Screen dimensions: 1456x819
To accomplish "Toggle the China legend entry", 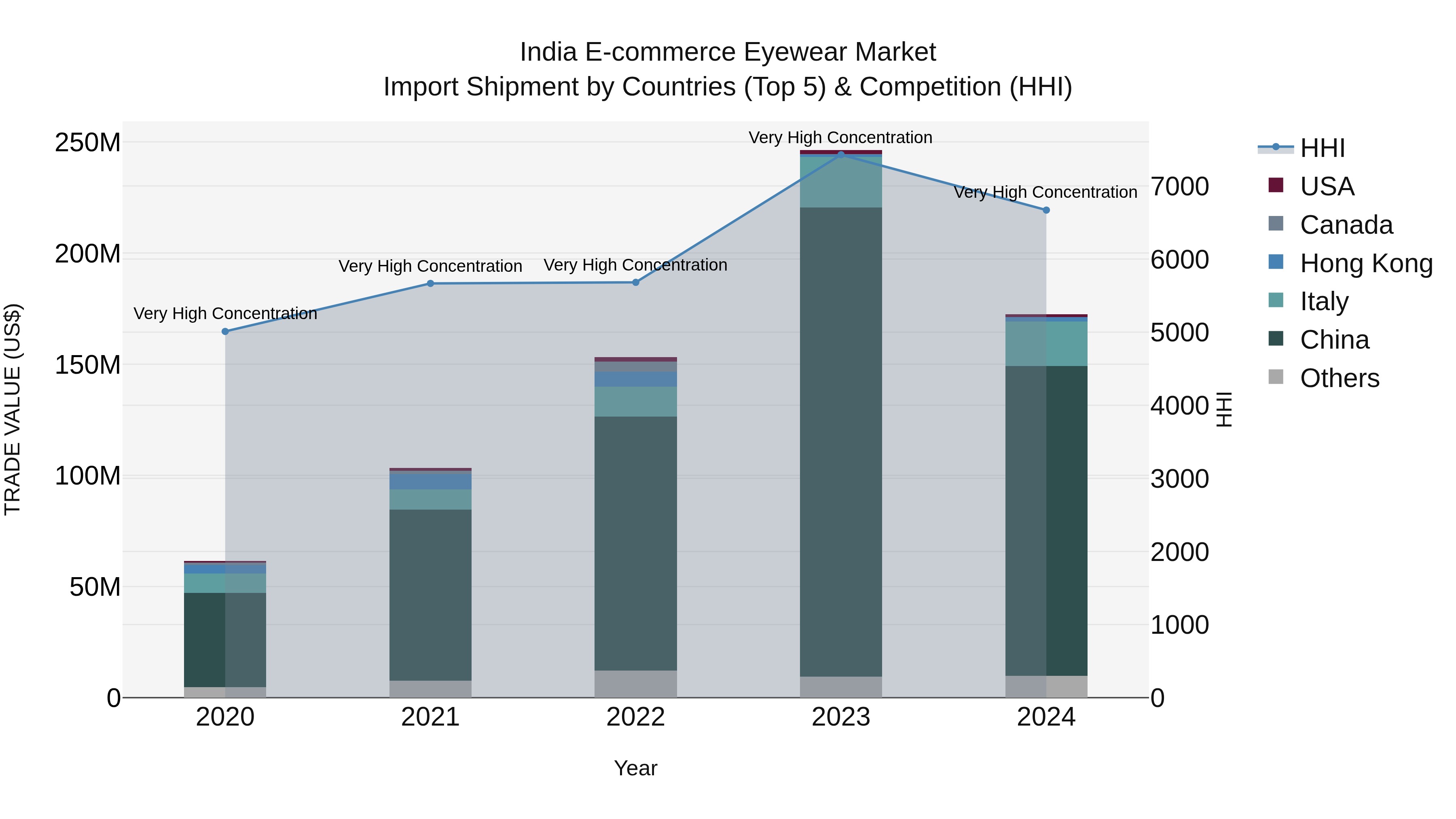I will [1318, 339].
